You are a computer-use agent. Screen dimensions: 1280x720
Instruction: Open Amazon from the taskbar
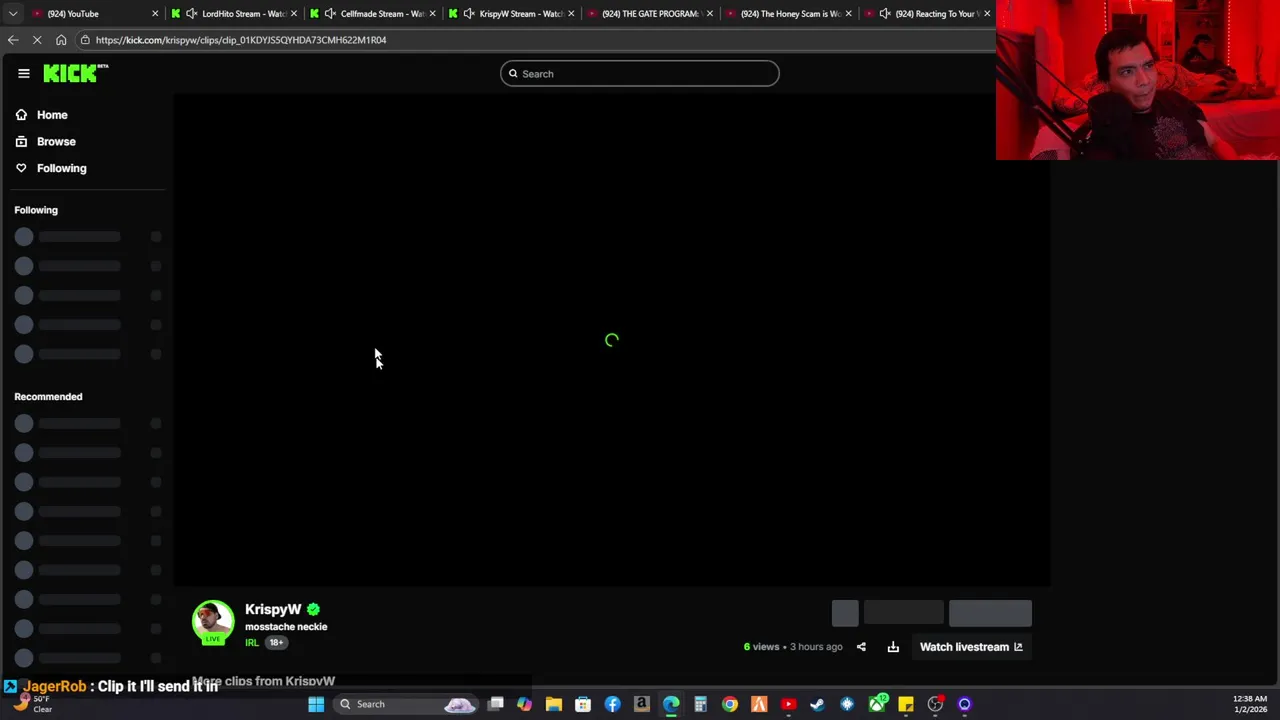click(641, 704)
